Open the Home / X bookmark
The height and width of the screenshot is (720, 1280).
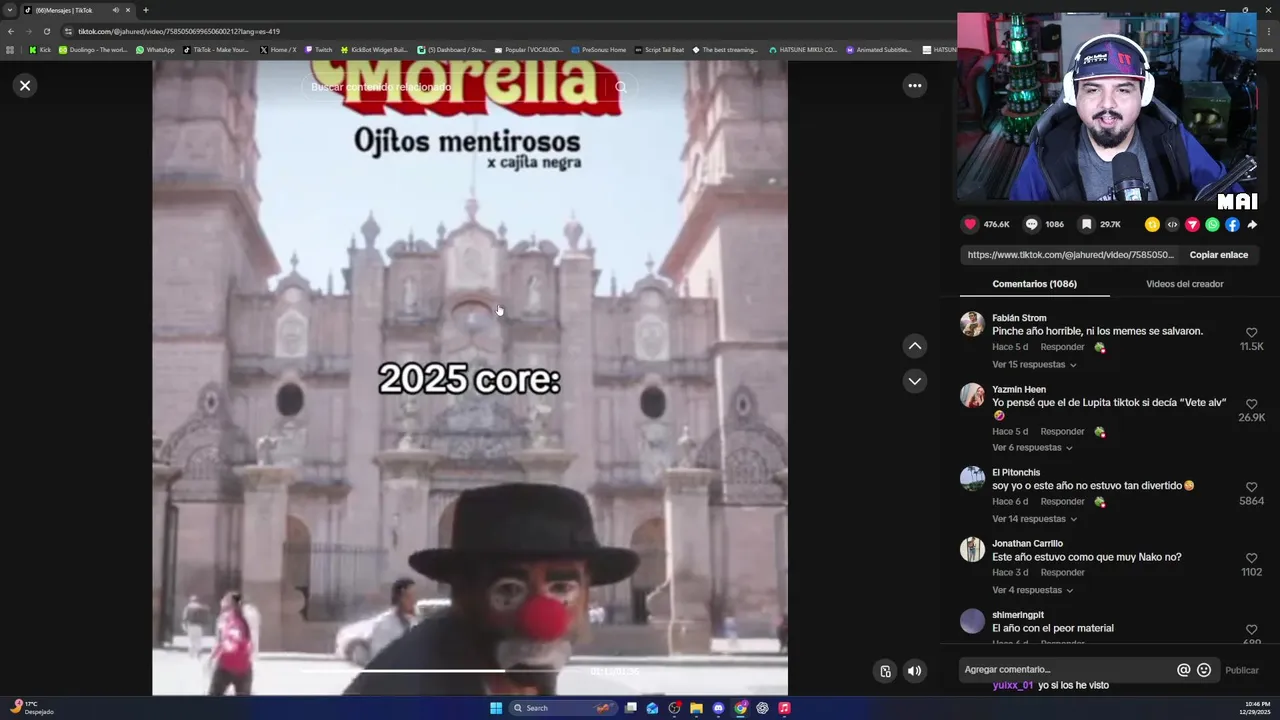[278, 49]
